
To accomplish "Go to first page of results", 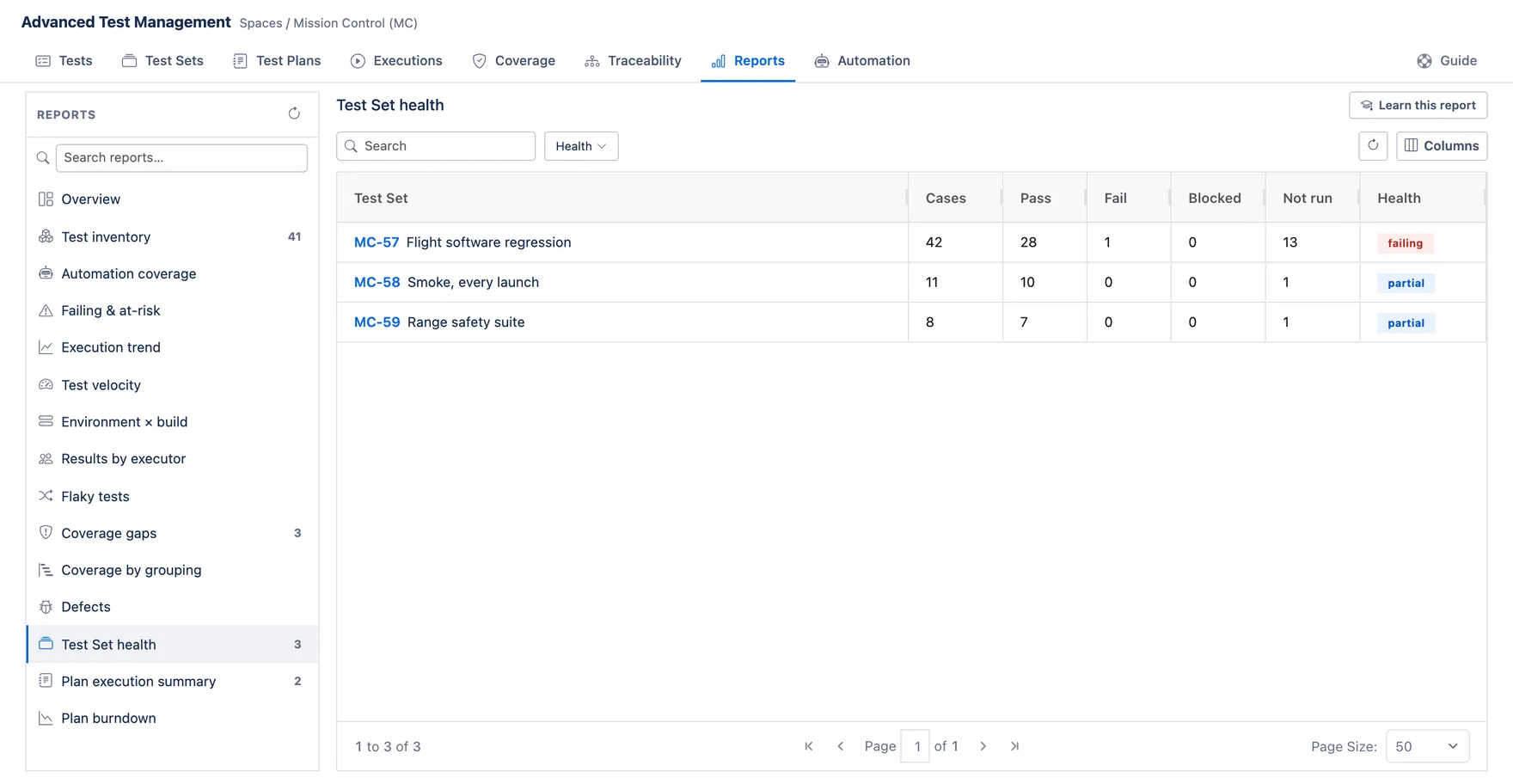I will pos(809,746).
